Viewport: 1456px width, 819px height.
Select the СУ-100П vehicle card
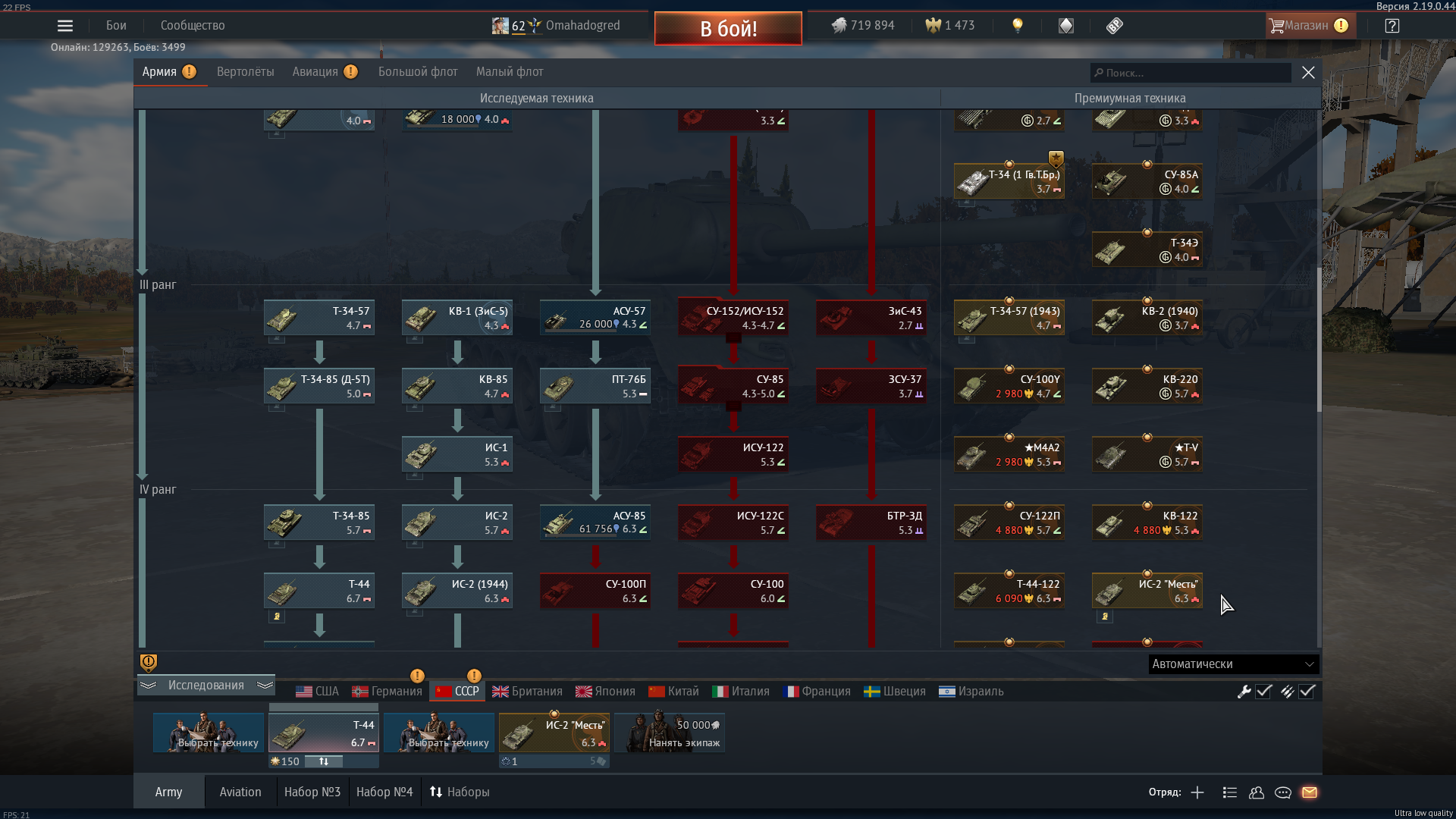click(x=595, y=591)
